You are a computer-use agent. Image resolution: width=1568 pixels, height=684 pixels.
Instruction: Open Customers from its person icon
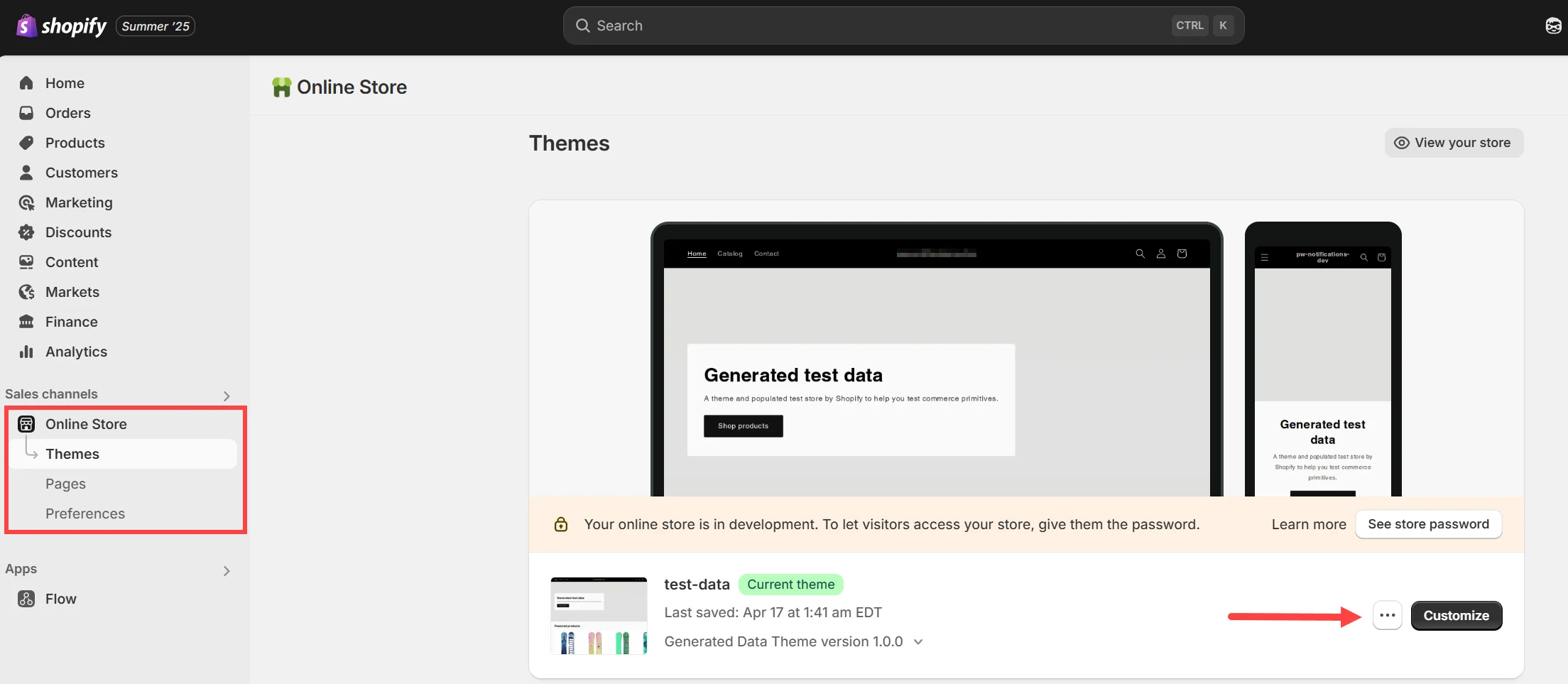pyautogui.click(x=26, y=172)
